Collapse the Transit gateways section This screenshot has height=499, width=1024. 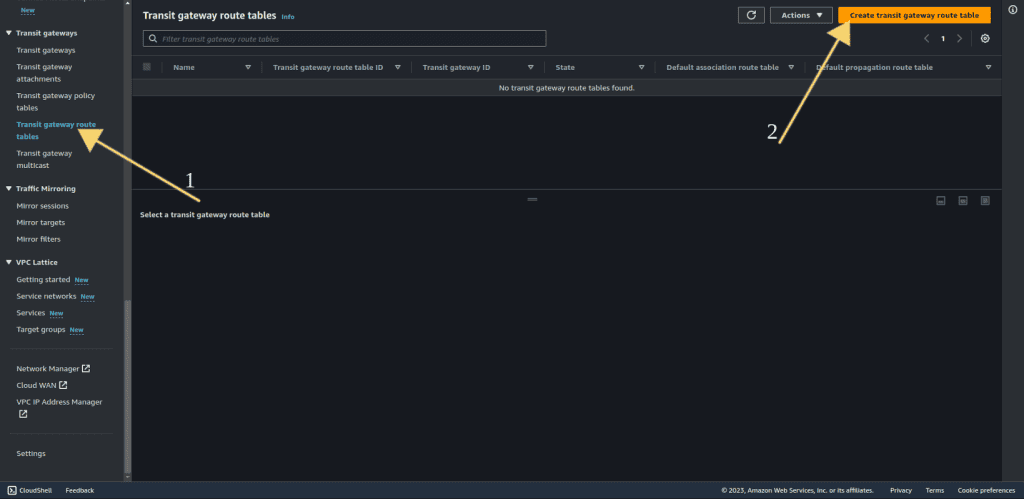click(x=9, y=33)
